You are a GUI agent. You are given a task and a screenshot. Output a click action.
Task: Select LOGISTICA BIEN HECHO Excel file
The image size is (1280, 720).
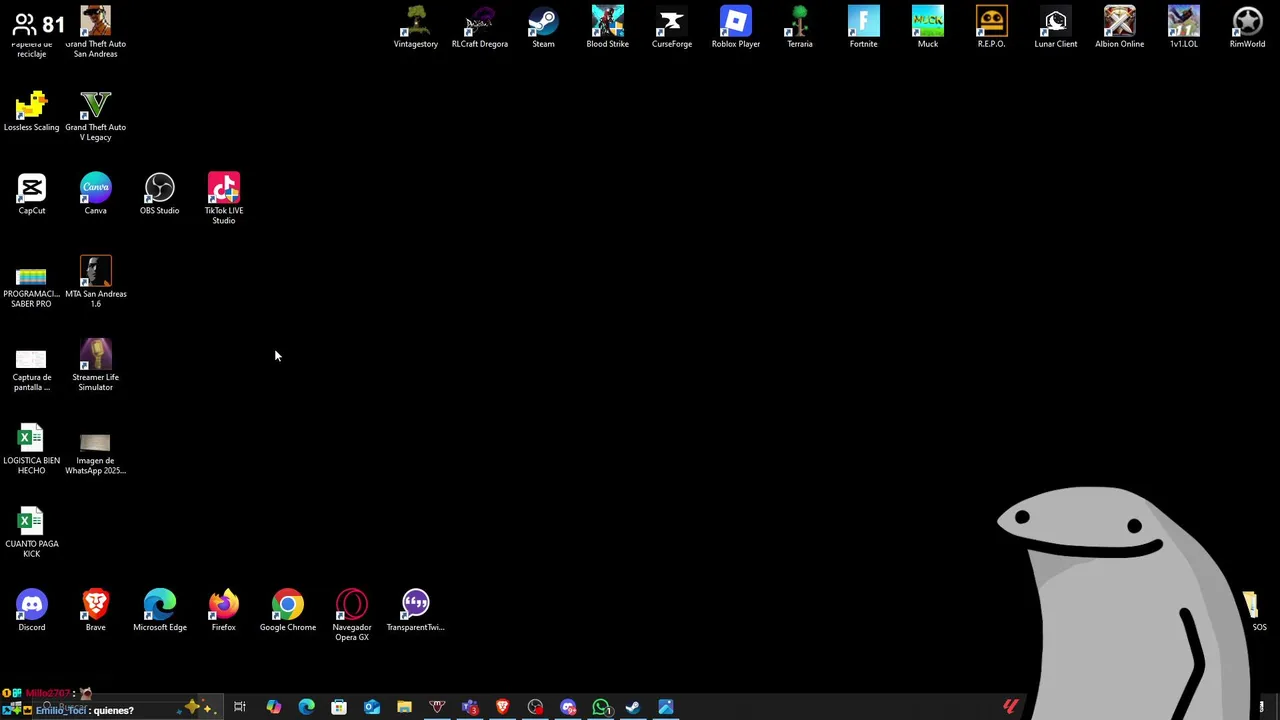31,450
